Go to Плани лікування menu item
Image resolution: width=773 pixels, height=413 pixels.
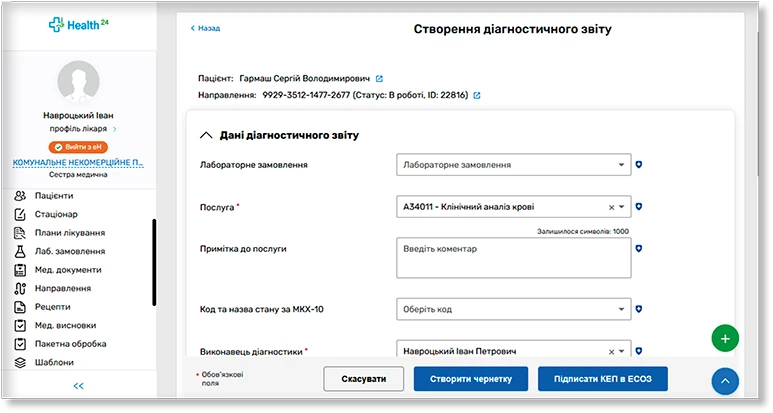70,233
